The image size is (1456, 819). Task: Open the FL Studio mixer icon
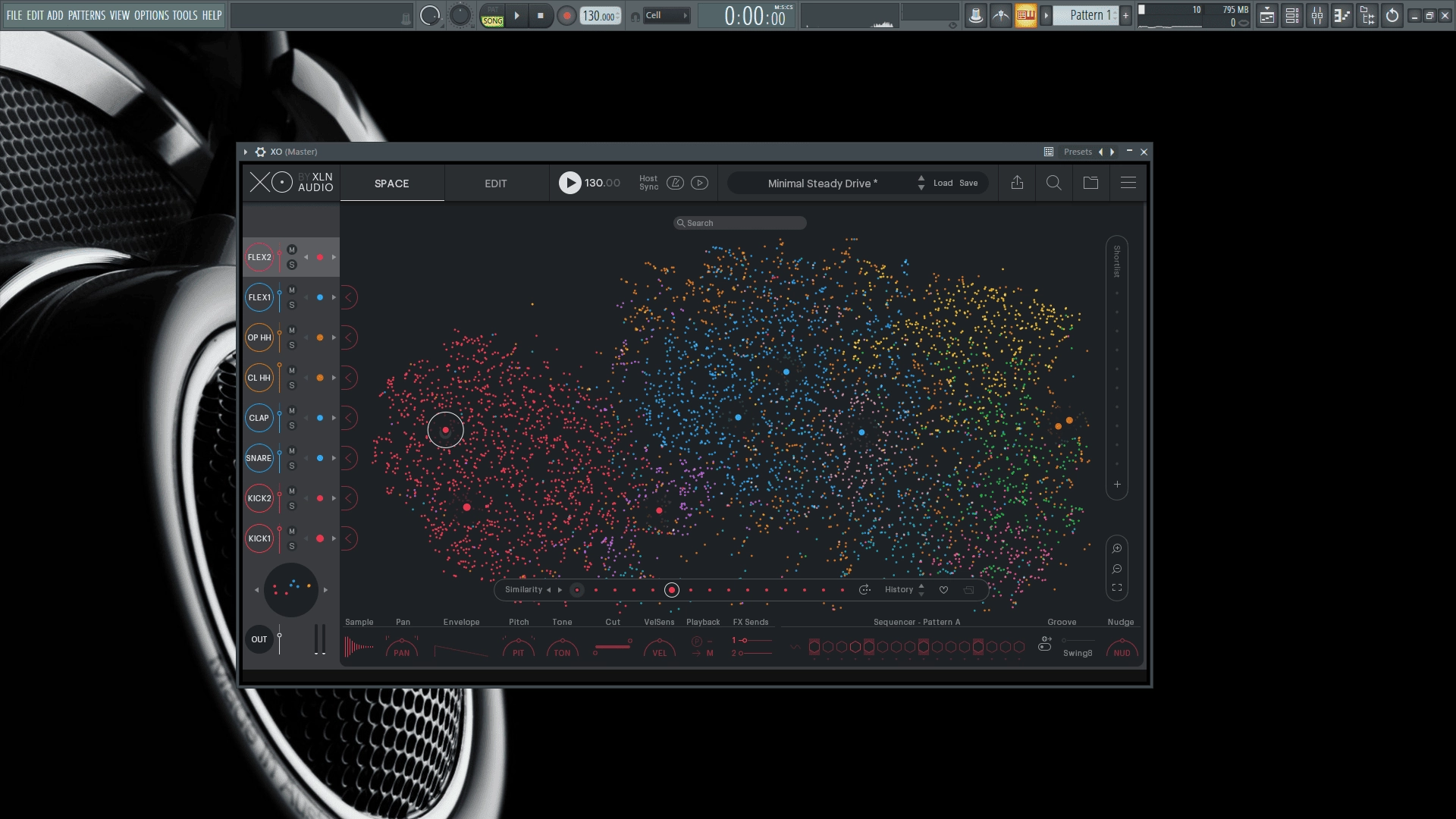1316,15
